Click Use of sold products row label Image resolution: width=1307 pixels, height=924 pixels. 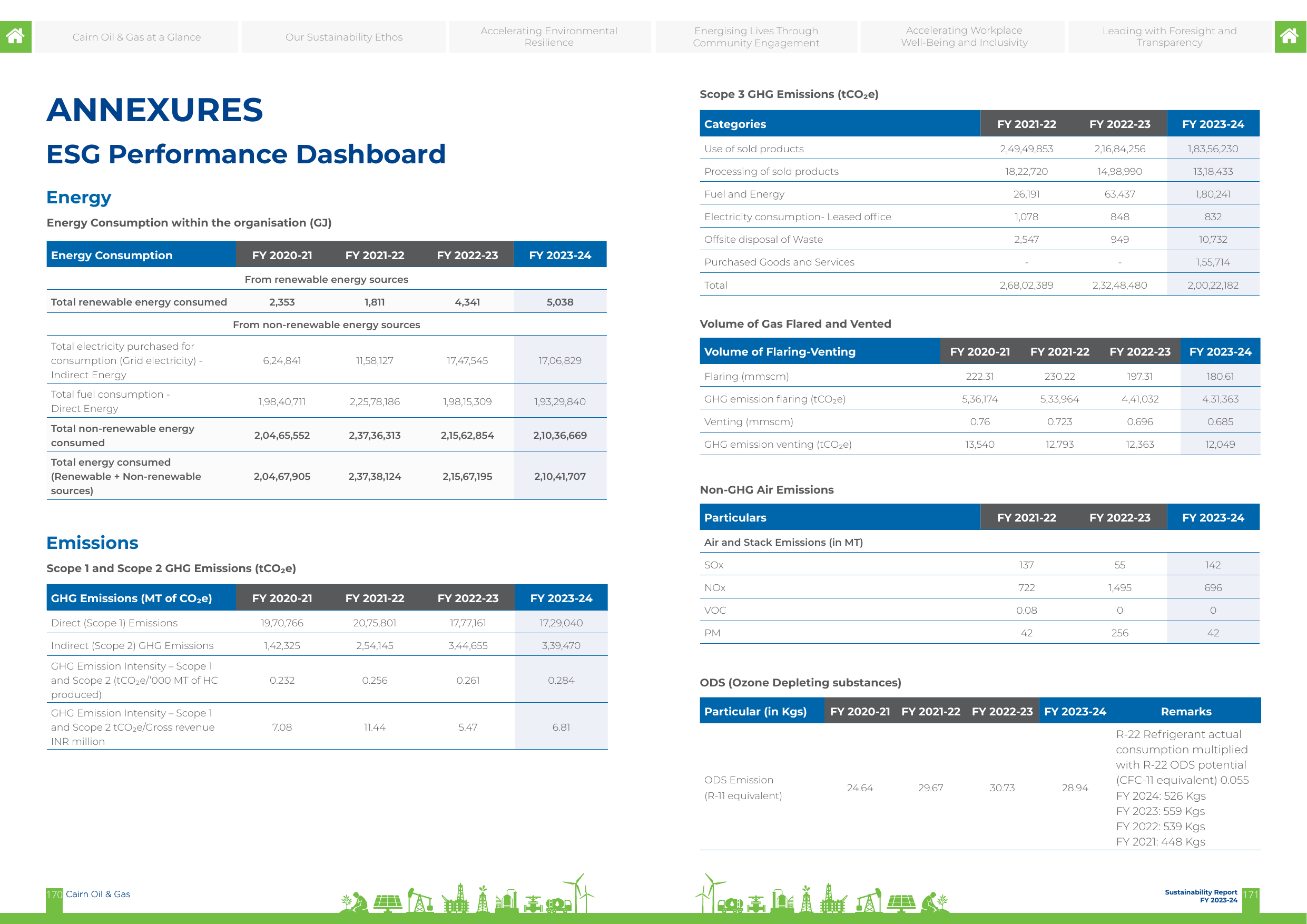[x=754, y=149]
